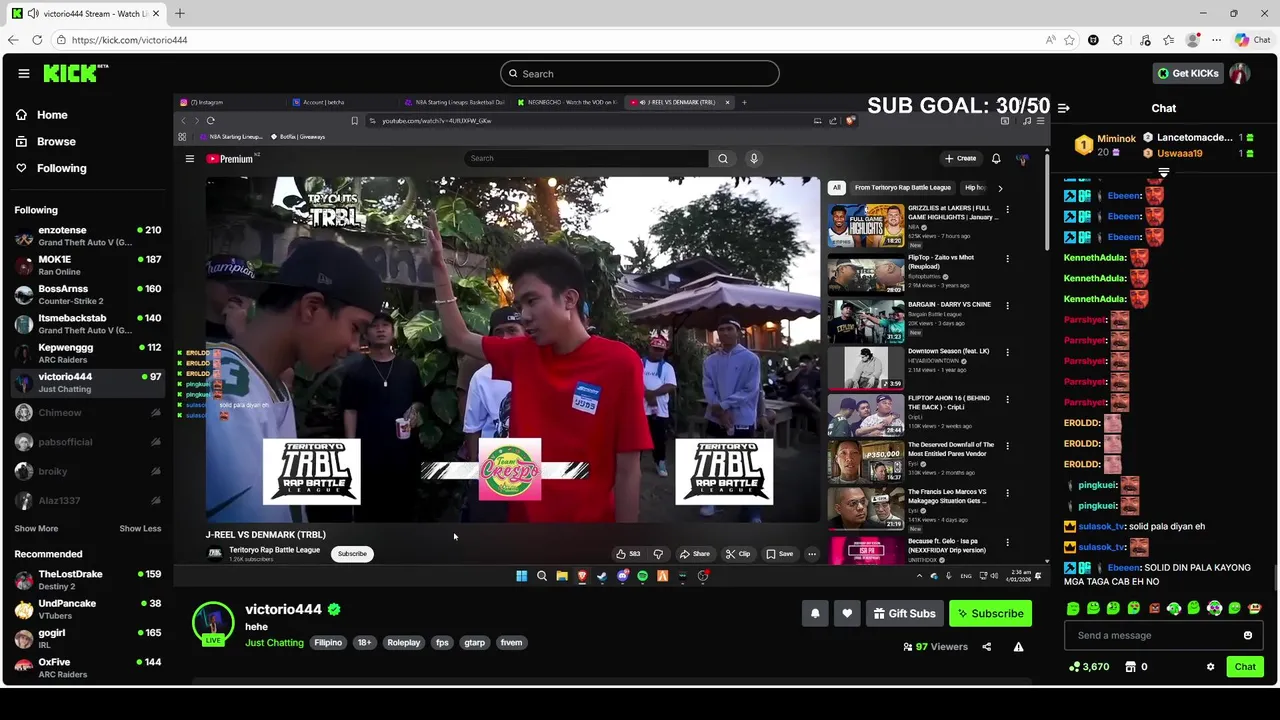The height and width of the screenshot is (720, 1280).
Task: Open Kepwenggg channel in Following
Action: [x=87, y=353]
